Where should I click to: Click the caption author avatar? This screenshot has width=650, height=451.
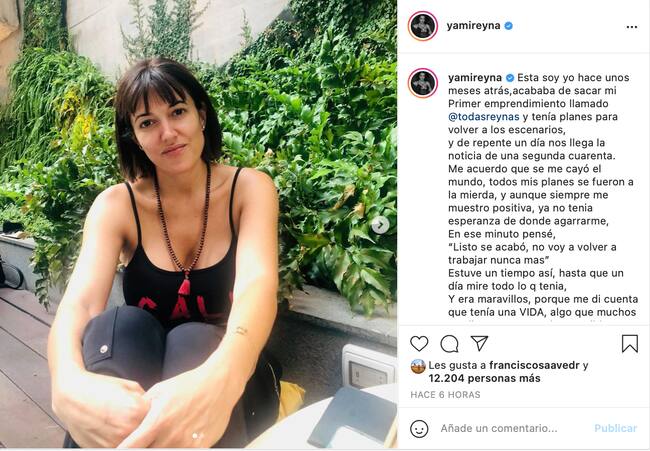pyautogui.click(x=423, y=83)
